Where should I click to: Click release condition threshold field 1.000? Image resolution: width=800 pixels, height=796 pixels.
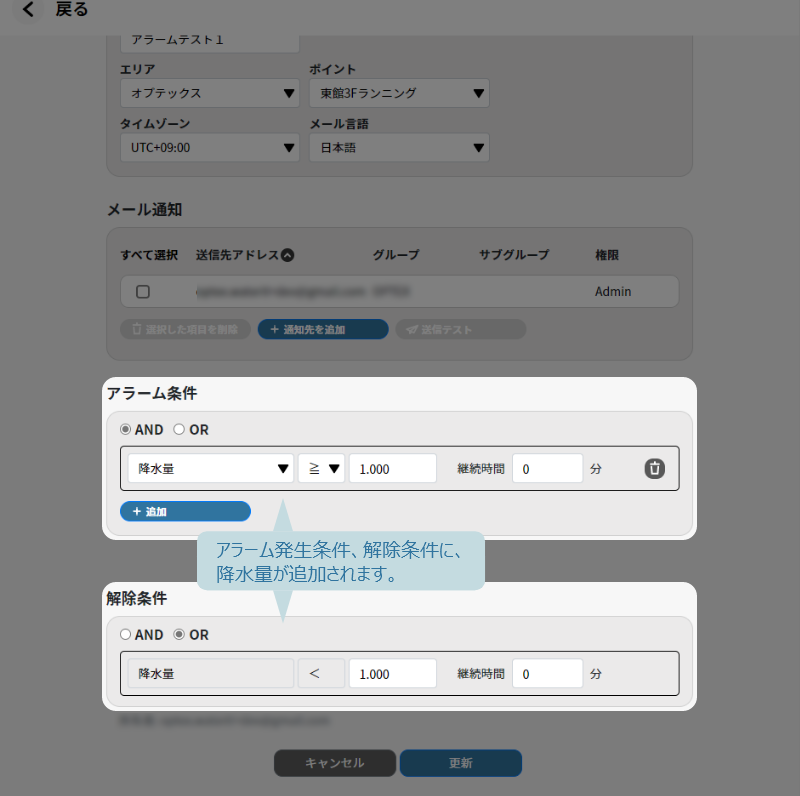click(x=393, y=674)
